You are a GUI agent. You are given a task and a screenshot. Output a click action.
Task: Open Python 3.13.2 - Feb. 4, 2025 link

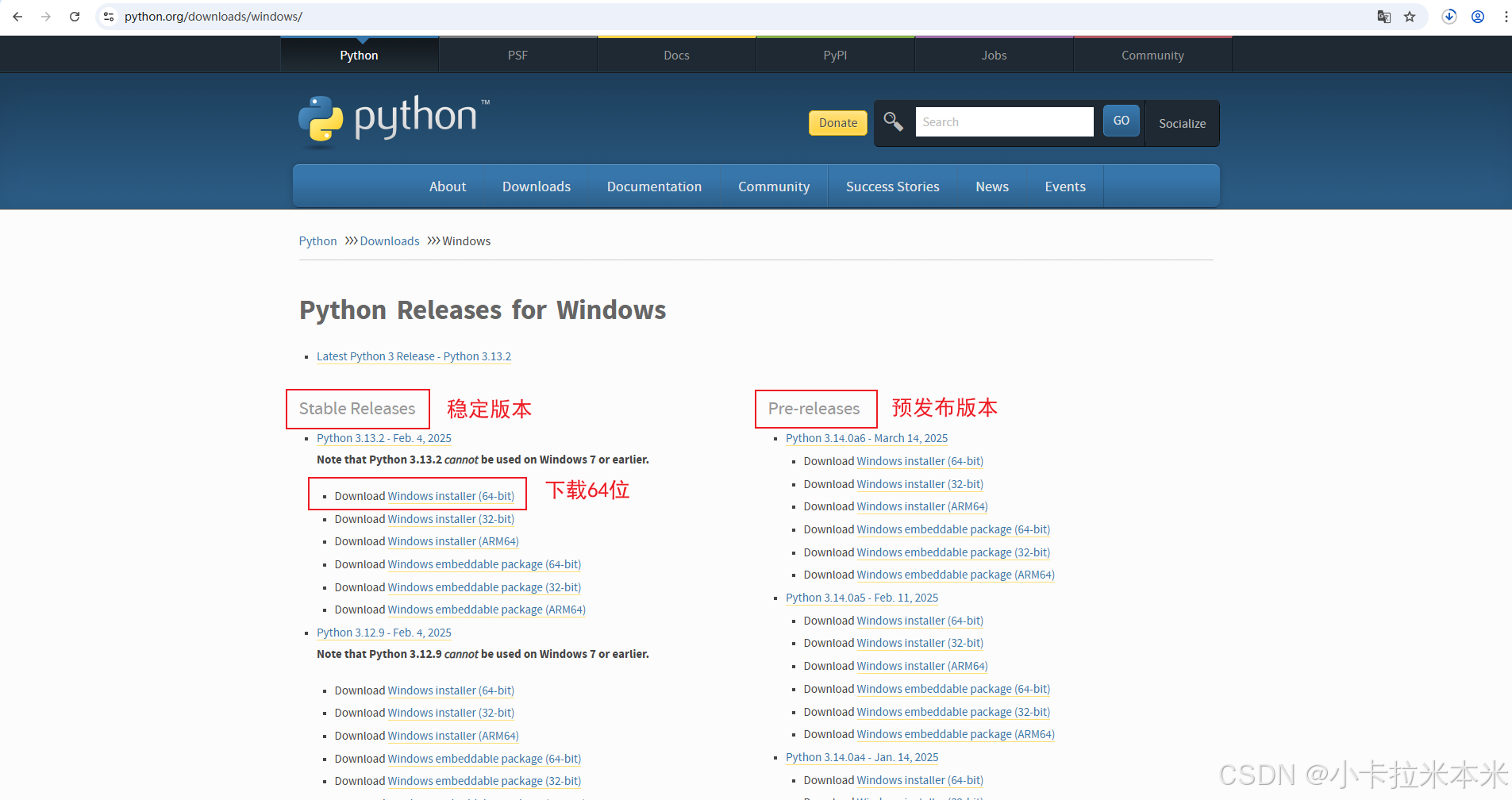[384, 438]
